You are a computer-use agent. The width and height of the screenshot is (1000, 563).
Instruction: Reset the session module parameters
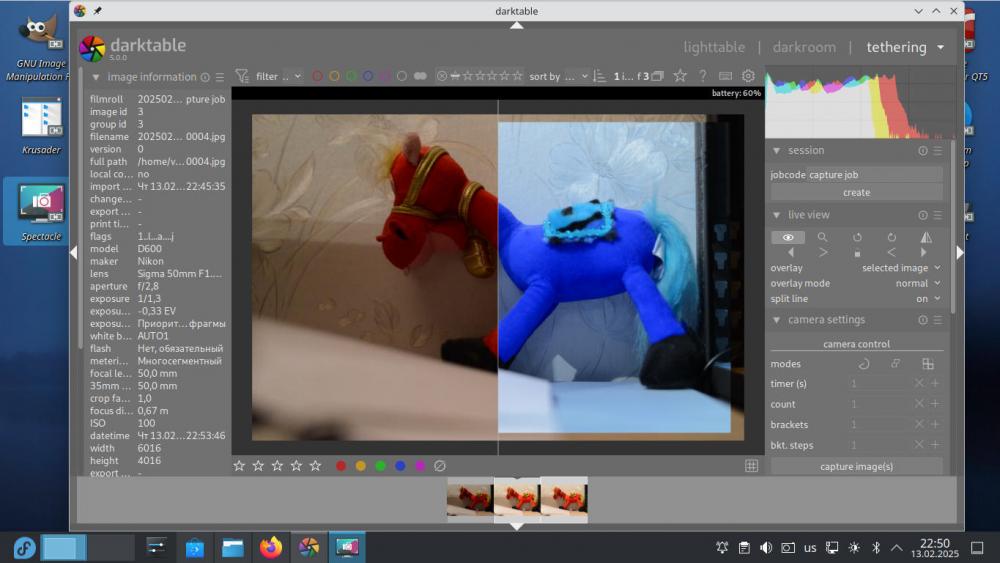tap(923, 151)
